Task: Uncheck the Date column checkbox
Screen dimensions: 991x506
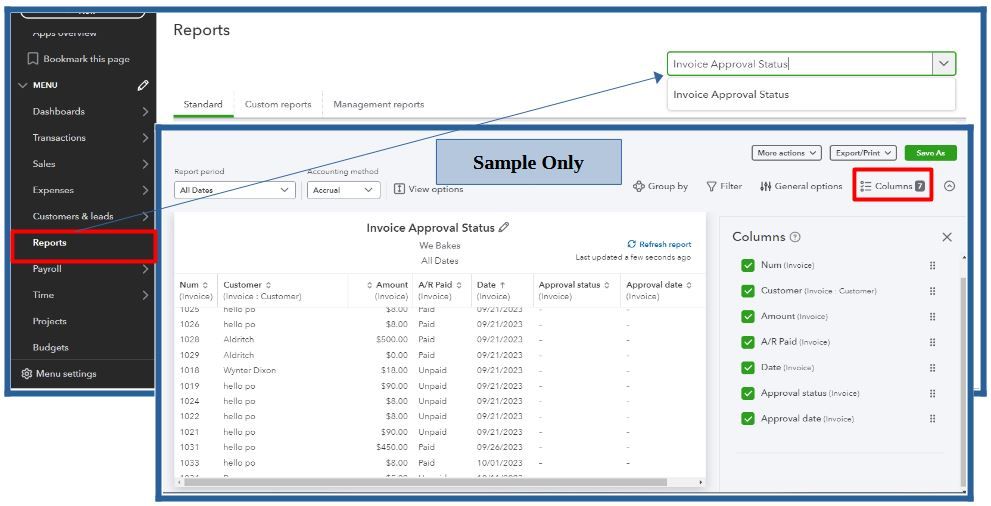Action: click(748, 368)
